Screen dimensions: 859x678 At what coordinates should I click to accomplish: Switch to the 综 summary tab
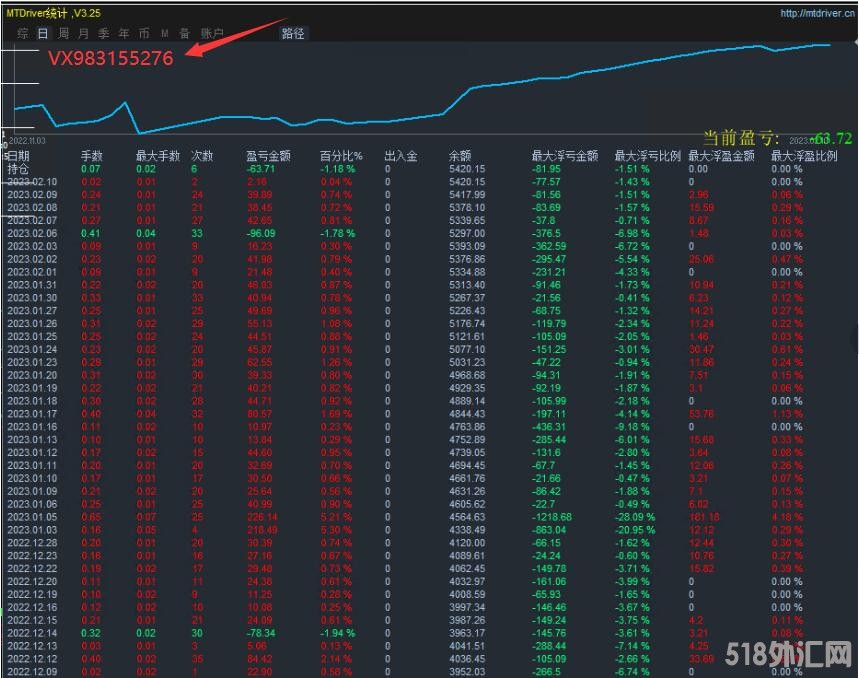pos(22,33)
